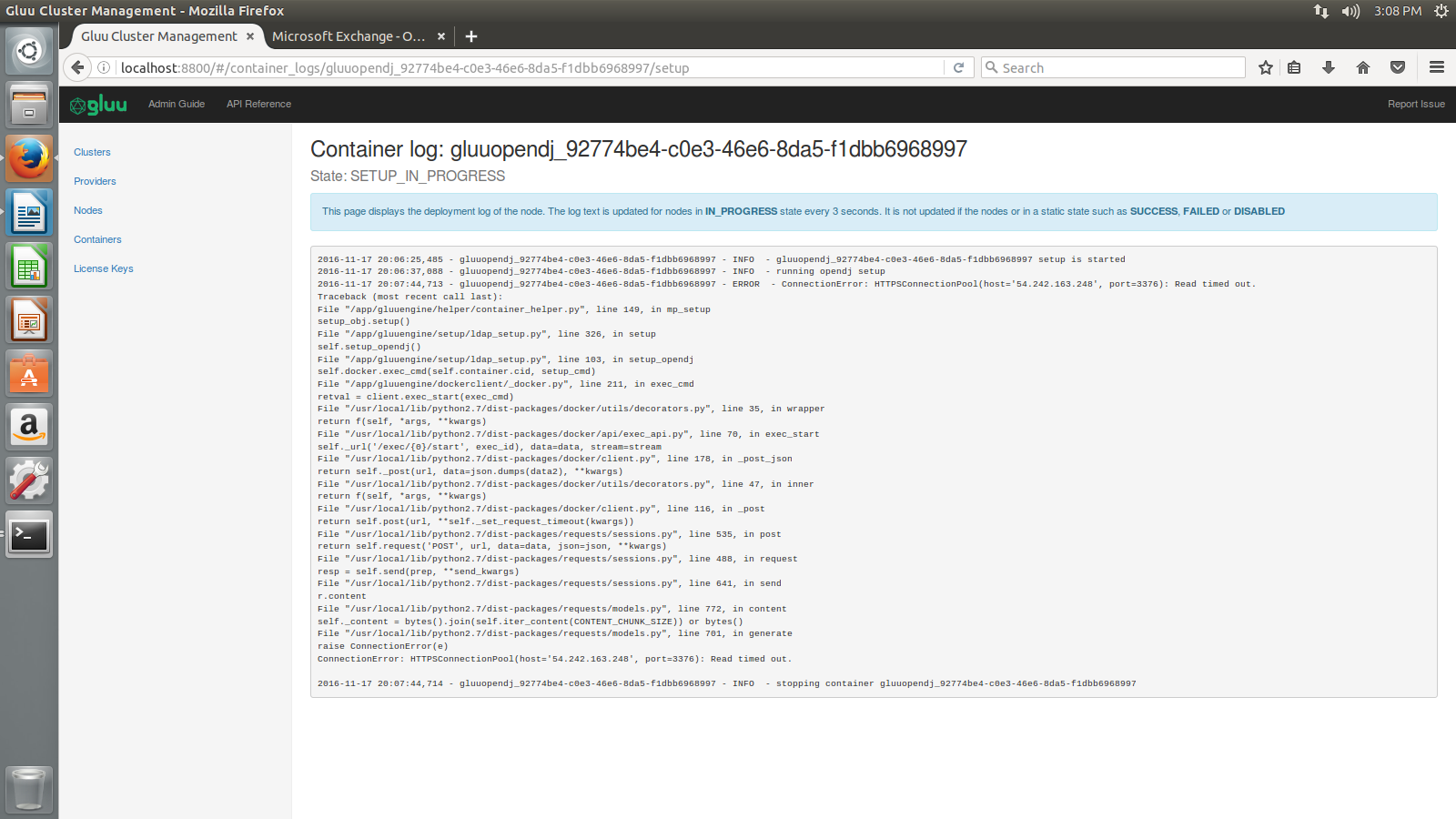
Task: Show bookmarks list icon
Action: [1294, 67]
